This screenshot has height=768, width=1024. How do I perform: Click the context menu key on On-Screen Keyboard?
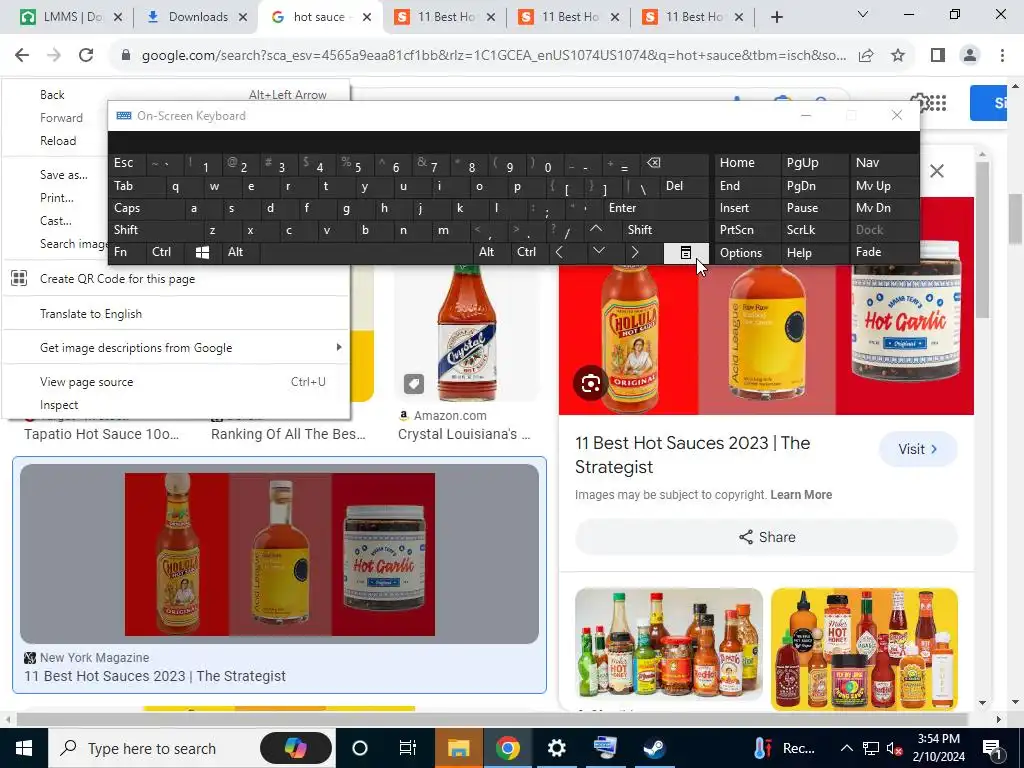pyautogui.click(x=686, y=253)
